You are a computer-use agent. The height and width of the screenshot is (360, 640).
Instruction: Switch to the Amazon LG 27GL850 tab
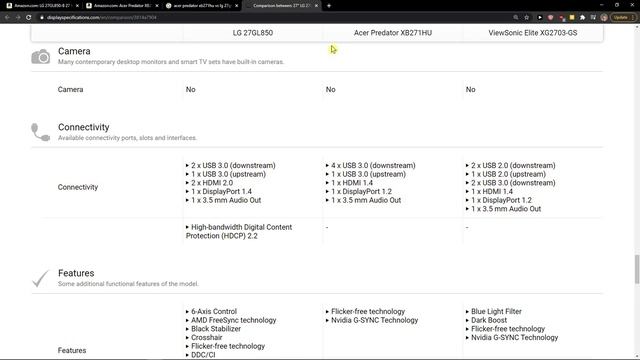point(42,6)
